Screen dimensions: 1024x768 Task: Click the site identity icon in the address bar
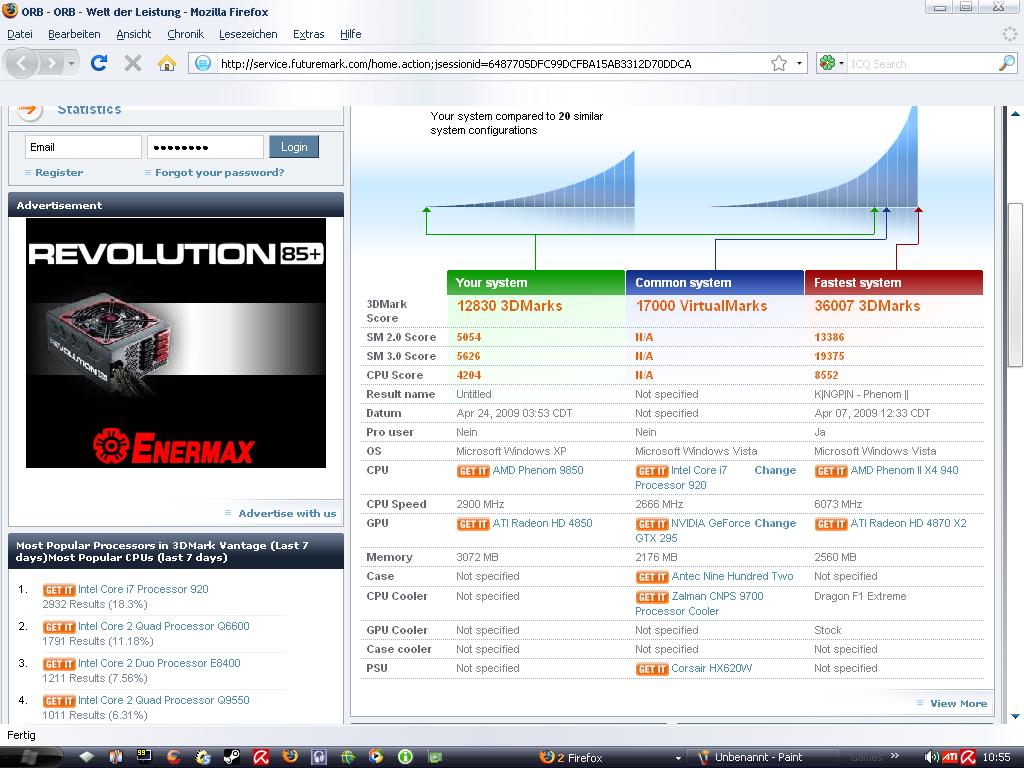pos(203,63)
